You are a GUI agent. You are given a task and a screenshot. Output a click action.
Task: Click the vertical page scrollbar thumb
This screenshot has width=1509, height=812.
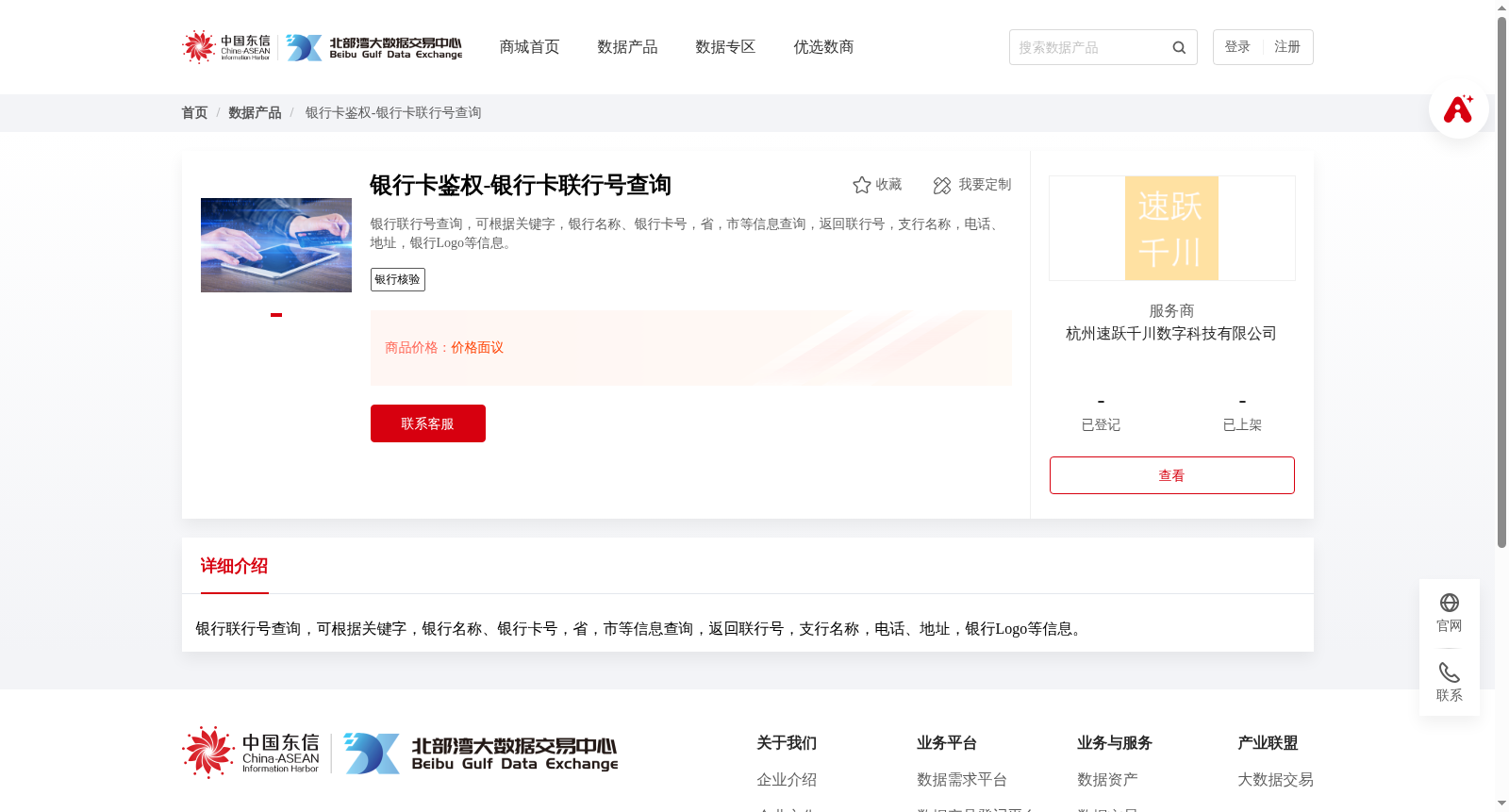click(1501, 283)
